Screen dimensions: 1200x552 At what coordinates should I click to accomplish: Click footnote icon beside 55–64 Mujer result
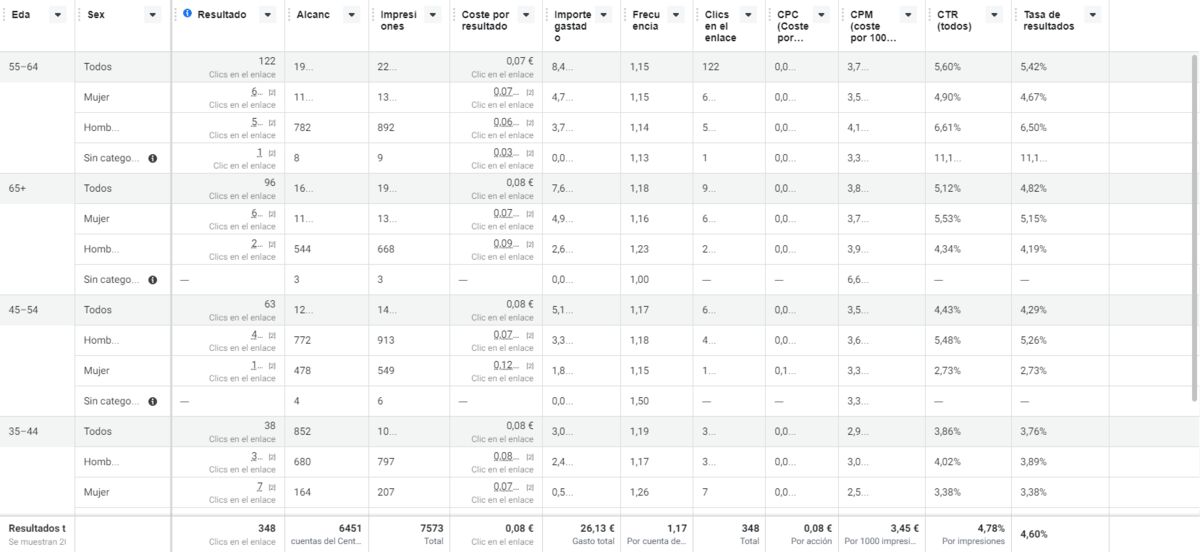point(271,92)
